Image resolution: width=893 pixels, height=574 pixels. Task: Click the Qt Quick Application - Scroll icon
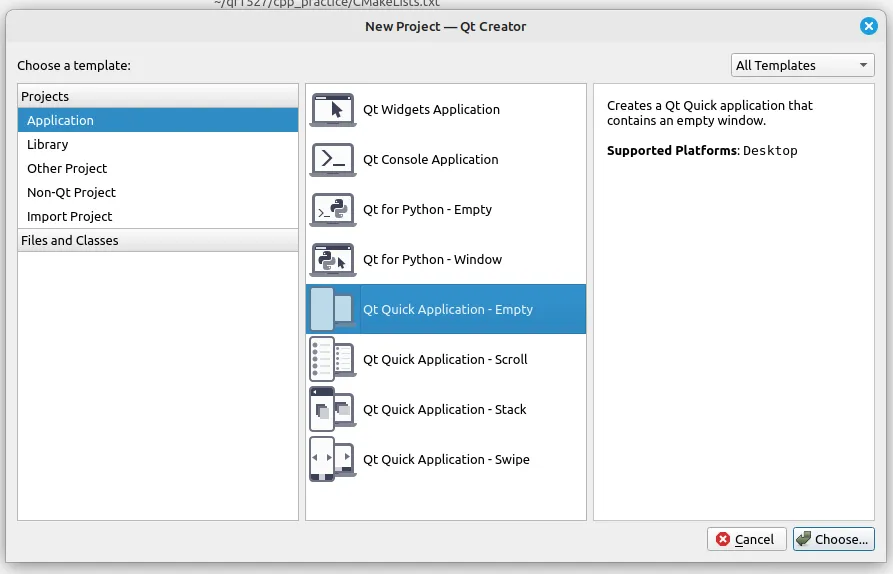[x=333, y=359]
